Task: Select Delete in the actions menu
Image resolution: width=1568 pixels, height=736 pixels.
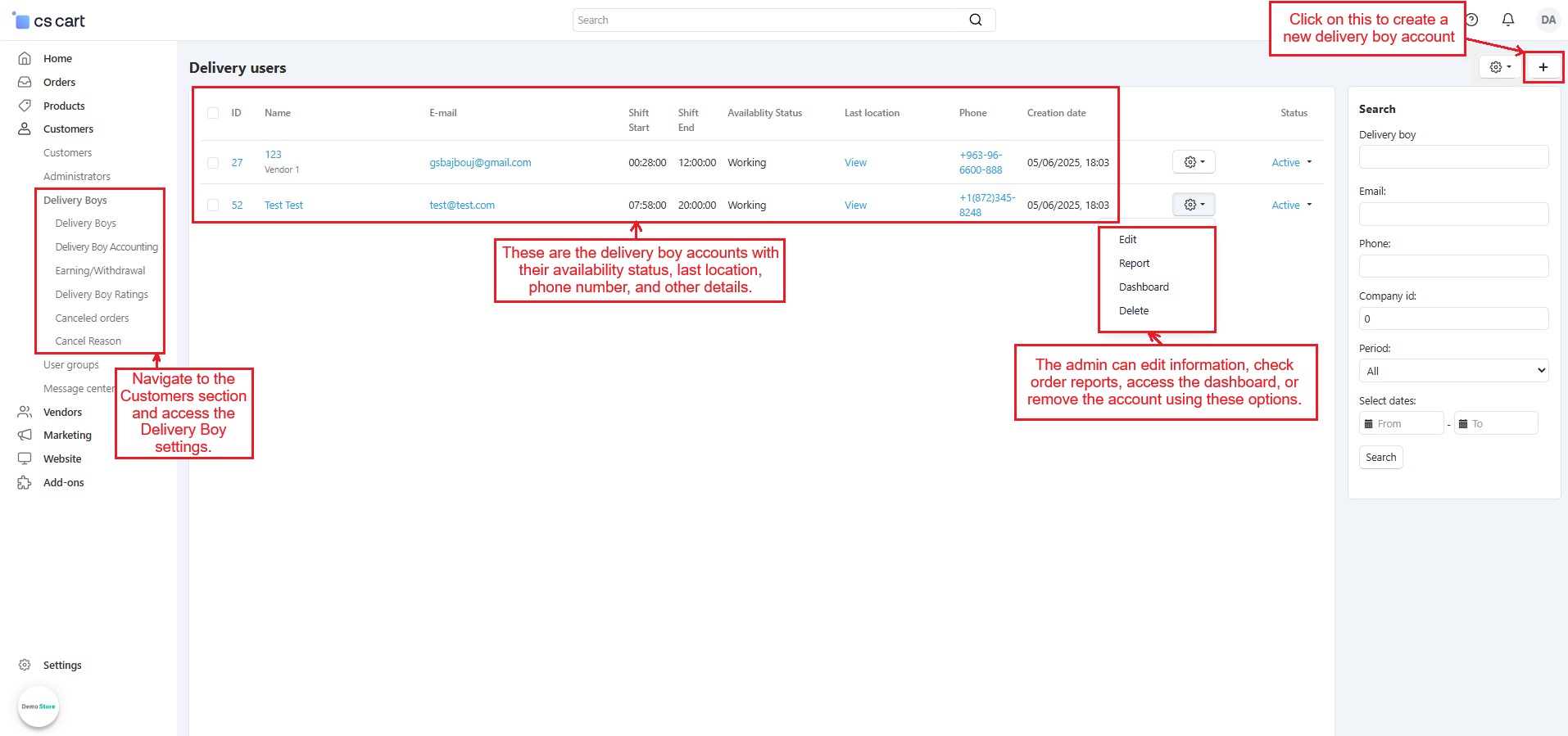Action: tap(1134, 311)
